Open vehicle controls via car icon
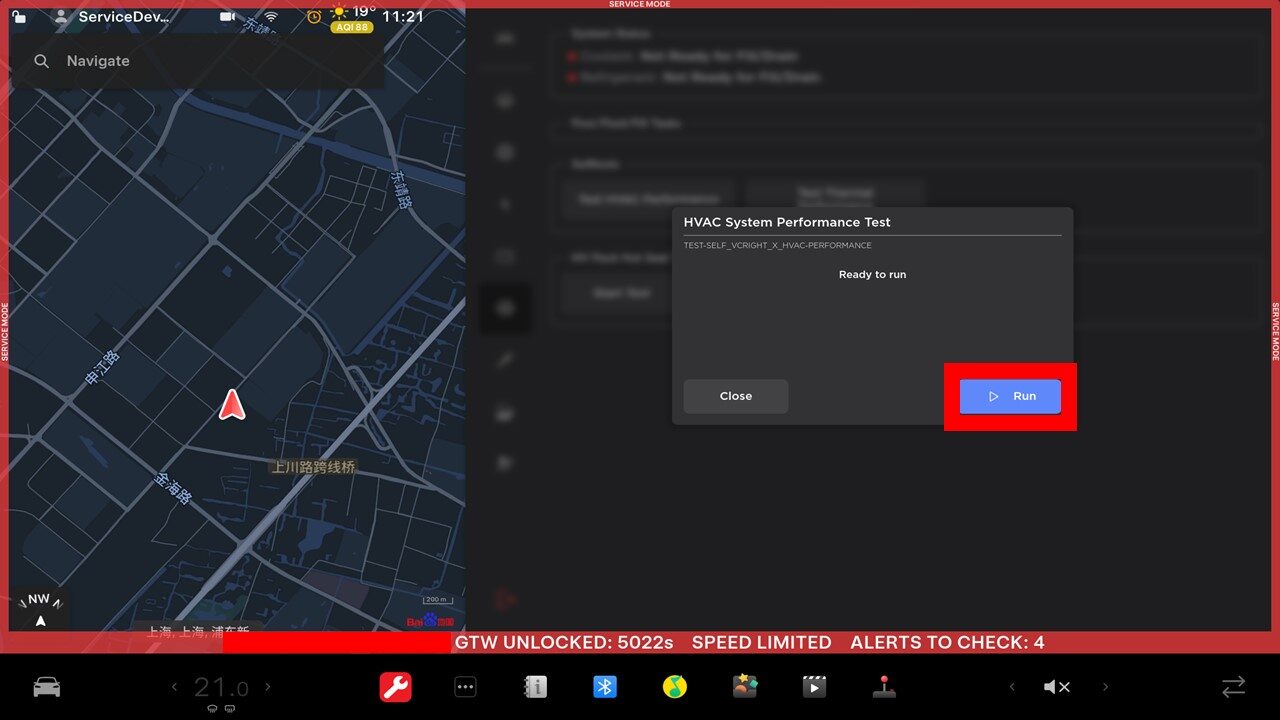1280x720 pixels. click(47, 687)
